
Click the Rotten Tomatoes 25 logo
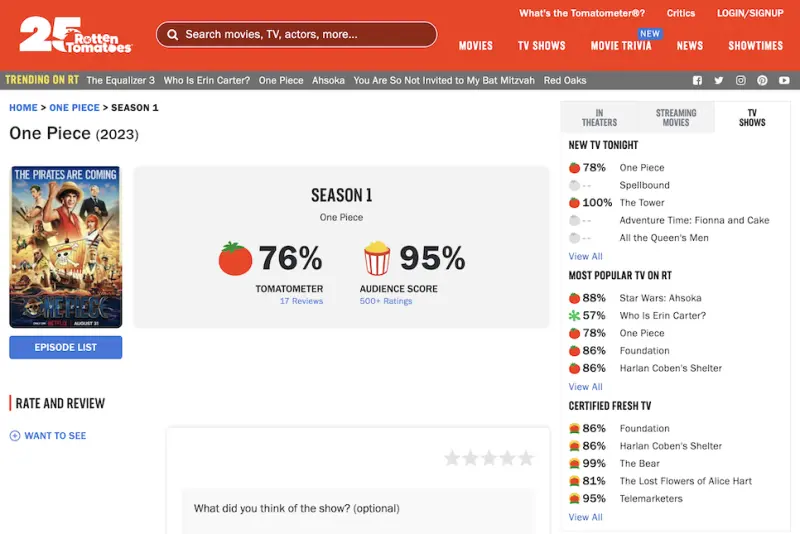pyautogui.click(x=76, y=35)
